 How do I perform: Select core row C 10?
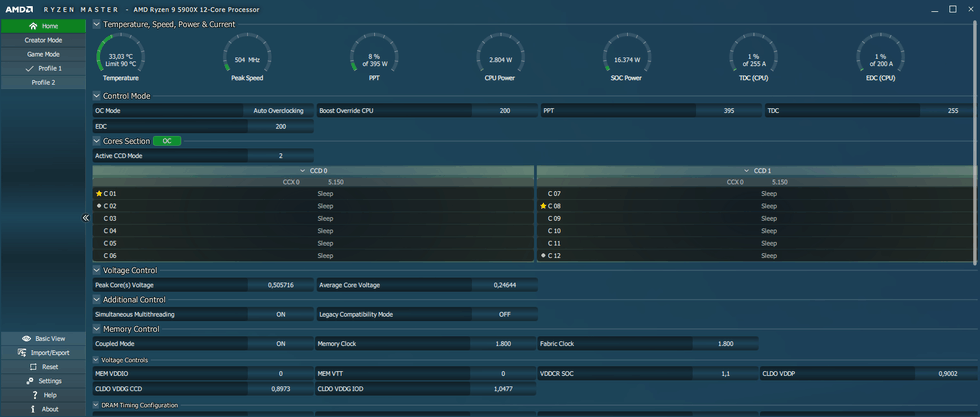756,231
